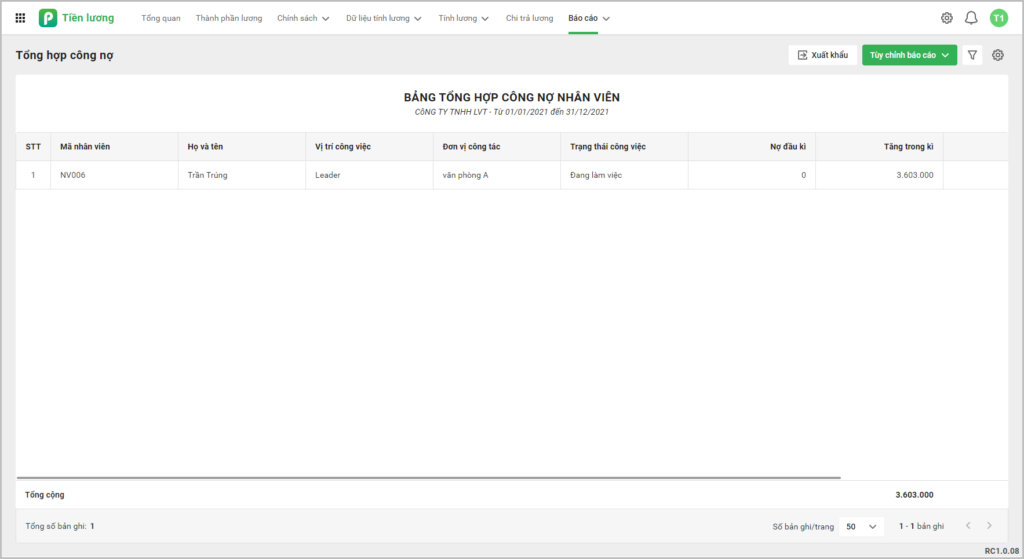The height and width of the screenshot is (559, 1024).
Task: Open settings gear in top bar
Action: pyautogui.click(x=946, y=18)
